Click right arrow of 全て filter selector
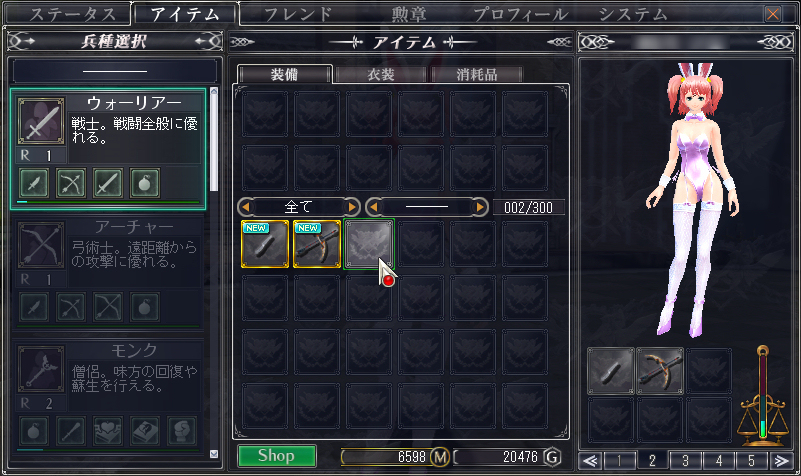 [x=352, y=207]
